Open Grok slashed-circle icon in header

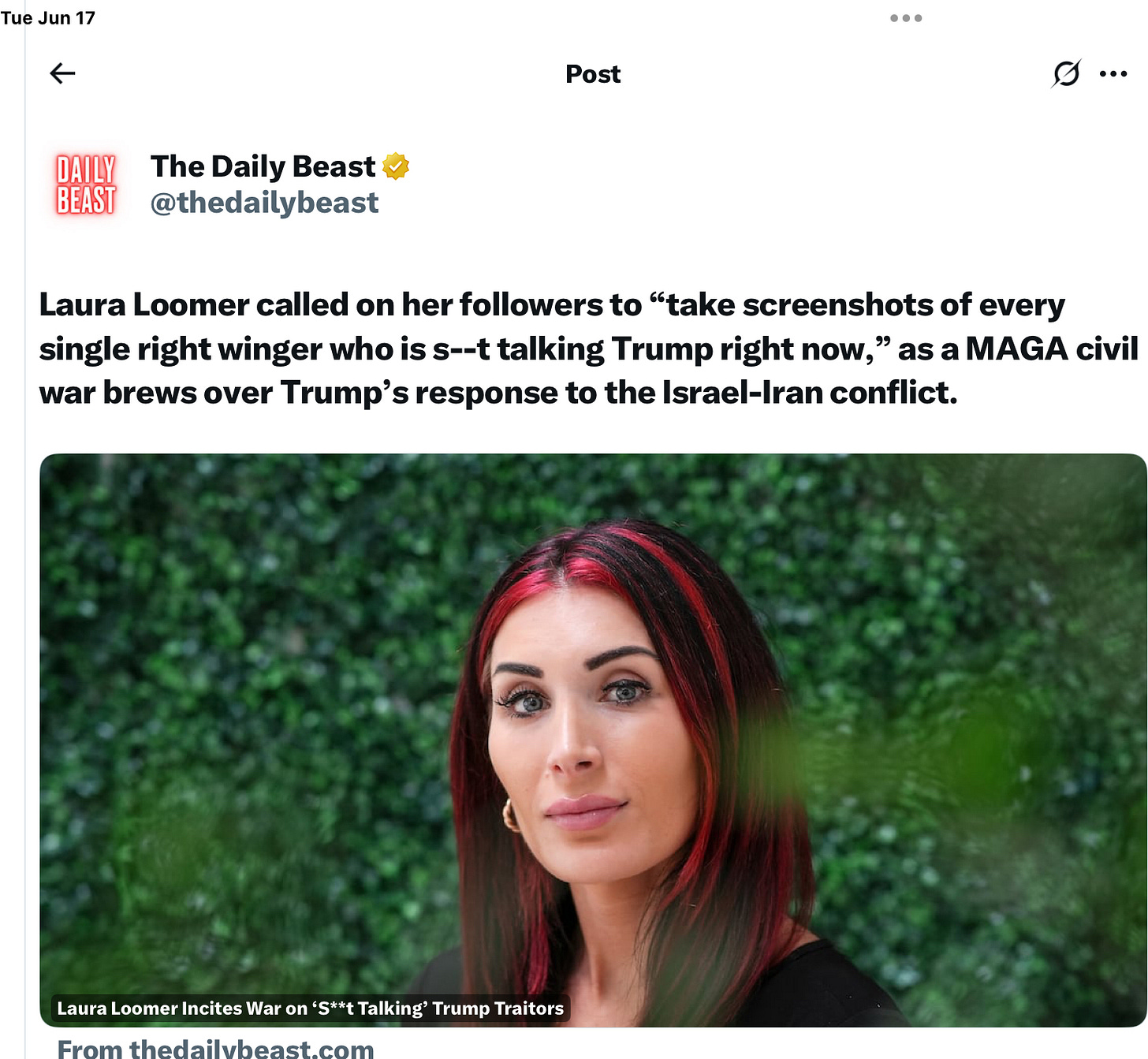1066,73
